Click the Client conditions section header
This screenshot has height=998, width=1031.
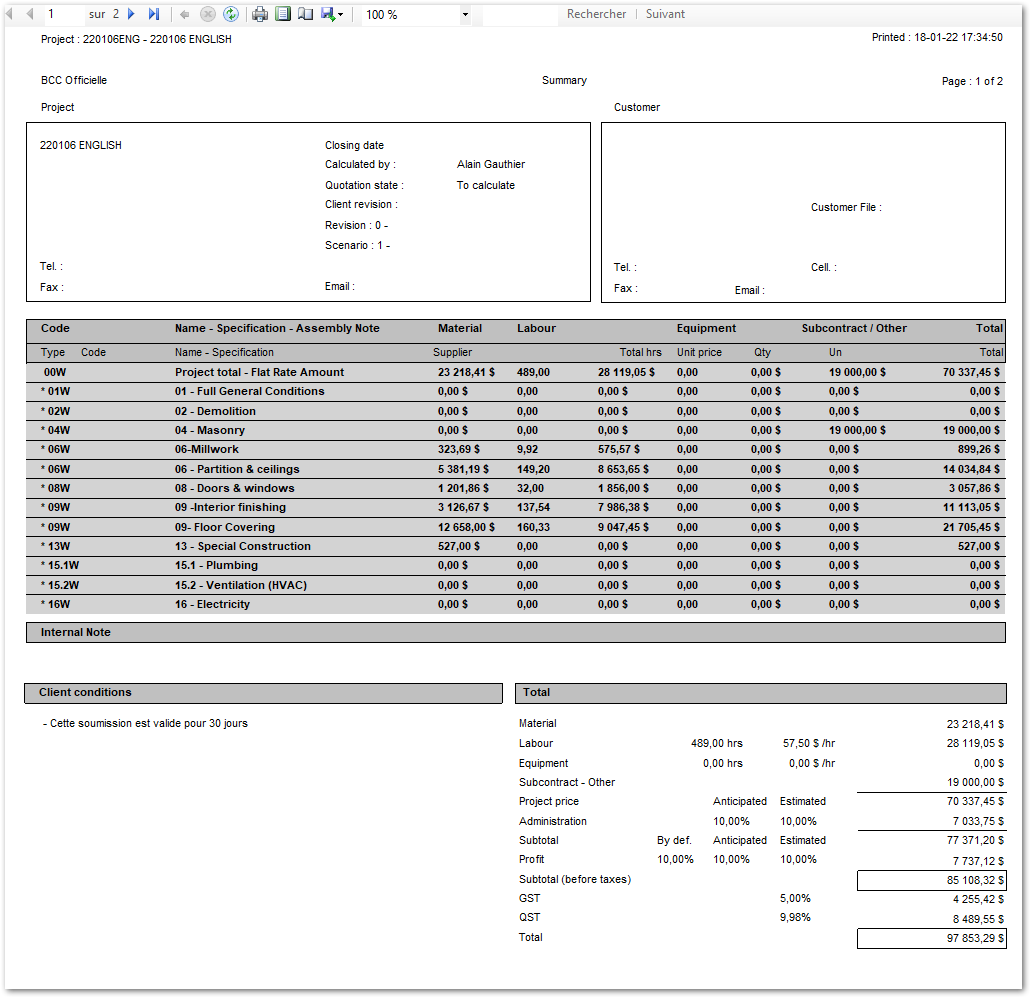point(85,692)
